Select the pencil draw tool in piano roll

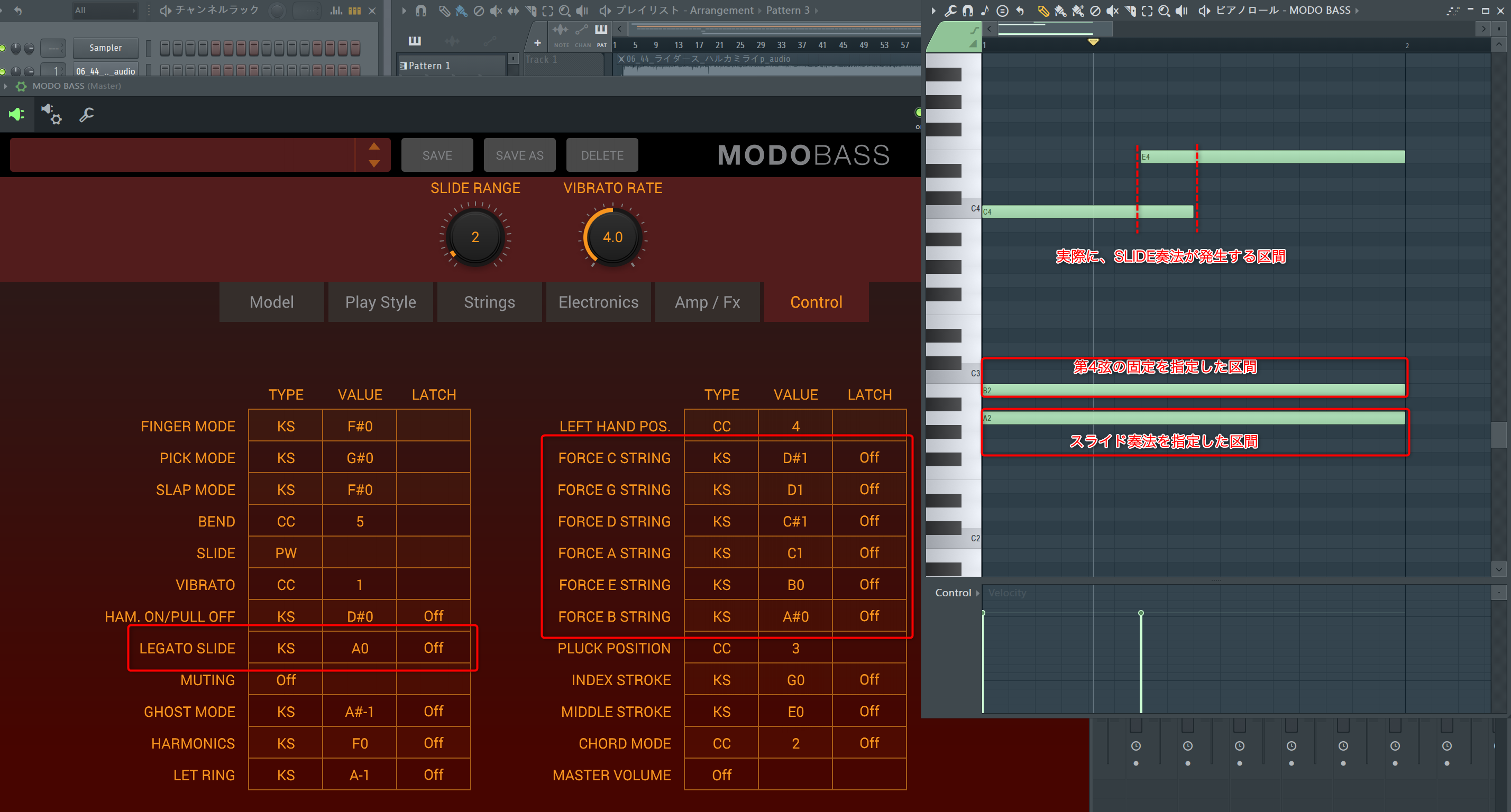[x=1043, y=11]
